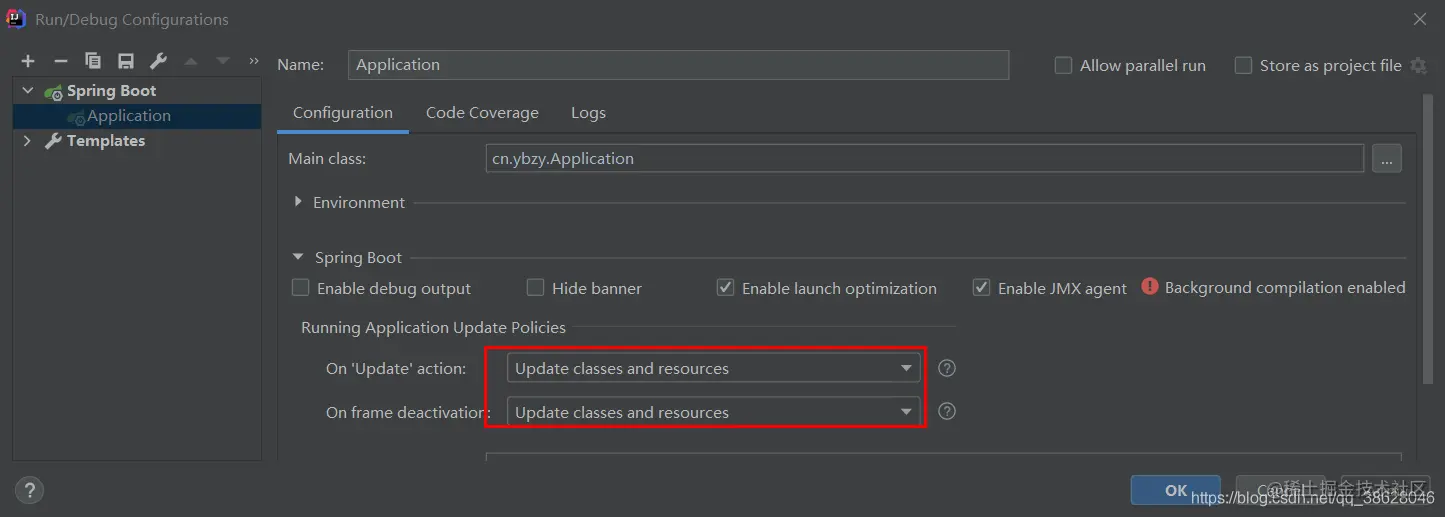Open edit templates wrench icon
Screen dimensions: 1445x517
[158, 61]
